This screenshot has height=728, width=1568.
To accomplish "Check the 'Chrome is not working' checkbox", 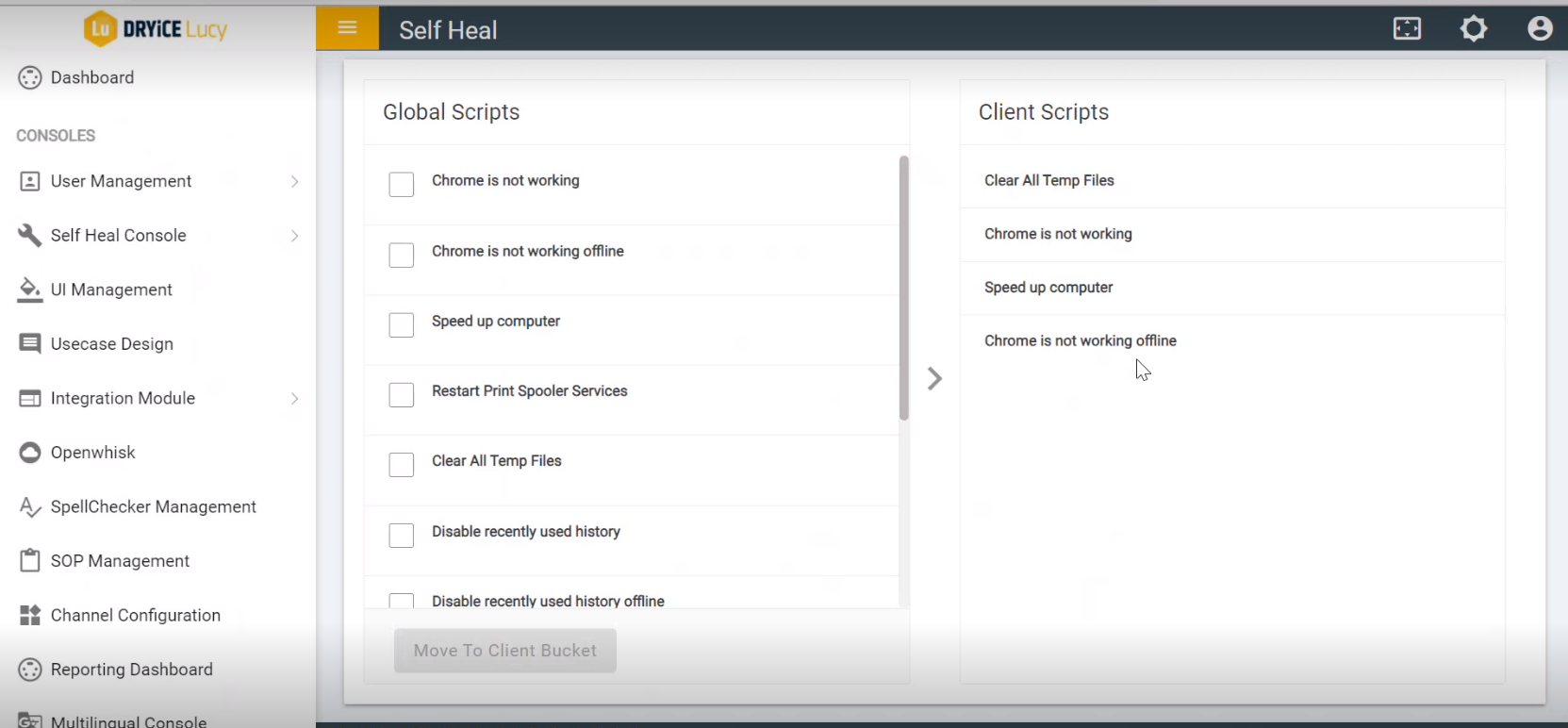I will click(x=402, y=184).
